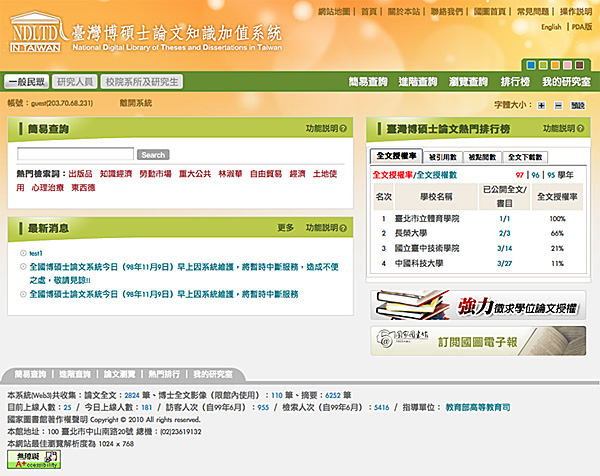Switch to the 全文下載數 ranking tab
This screenshot has height=476, width=600.
tap(526, 156)
